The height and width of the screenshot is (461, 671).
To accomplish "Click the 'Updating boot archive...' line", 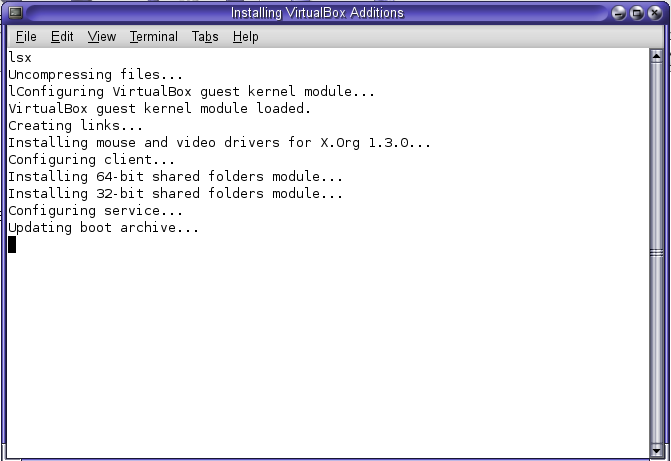I will (x=103, y=228).
